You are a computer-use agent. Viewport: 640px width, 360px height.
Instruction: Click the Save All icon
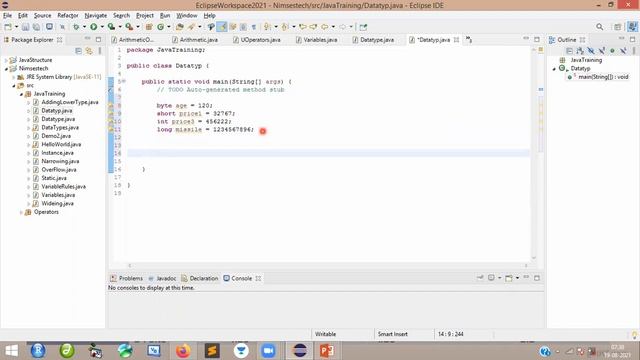pos(36,27)
